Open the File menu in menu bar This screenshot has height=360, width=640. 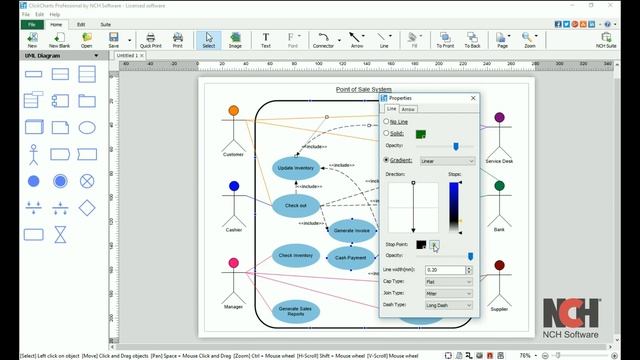(x=26, y=14)
